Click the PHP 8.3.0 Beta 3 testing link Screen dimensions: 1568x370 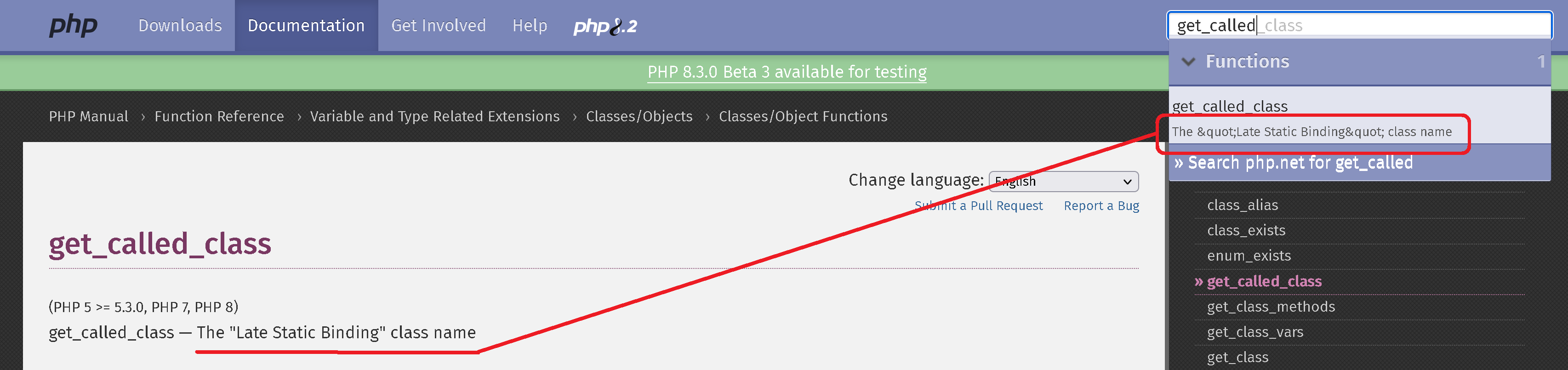coord(787,72)
